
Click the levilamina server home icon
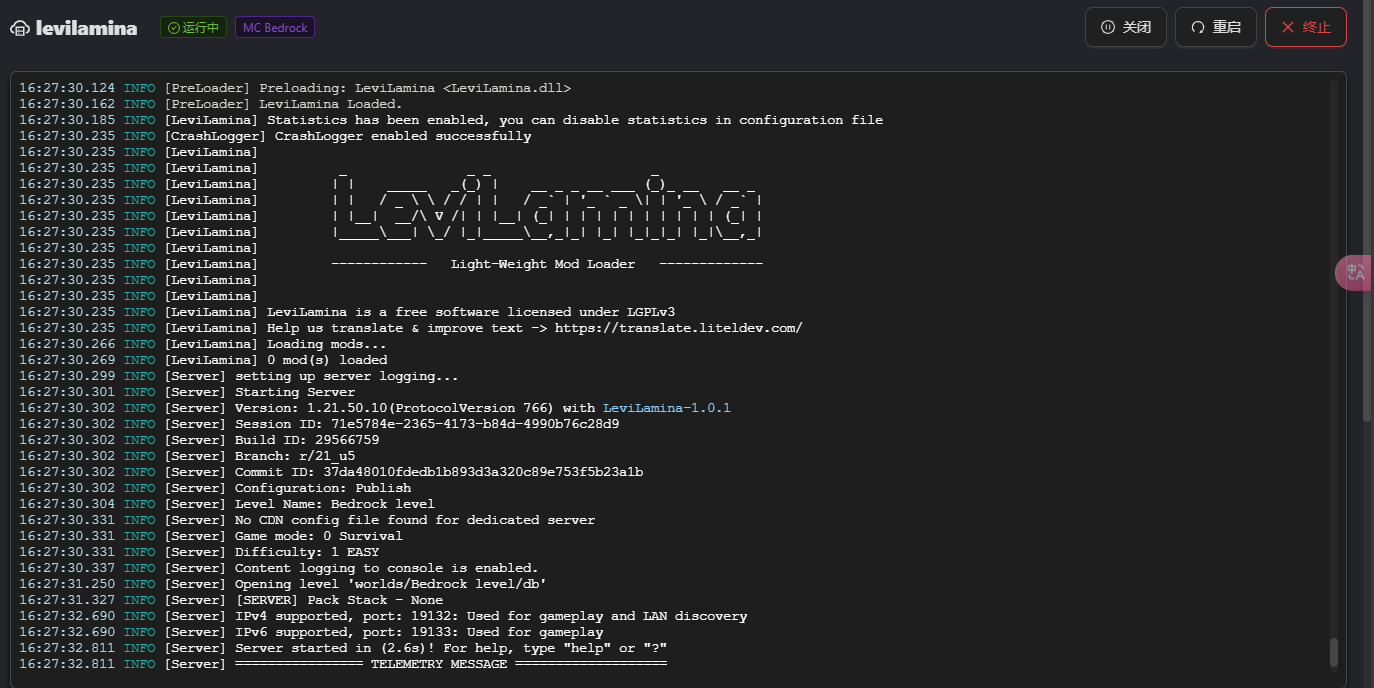(20, 28)
